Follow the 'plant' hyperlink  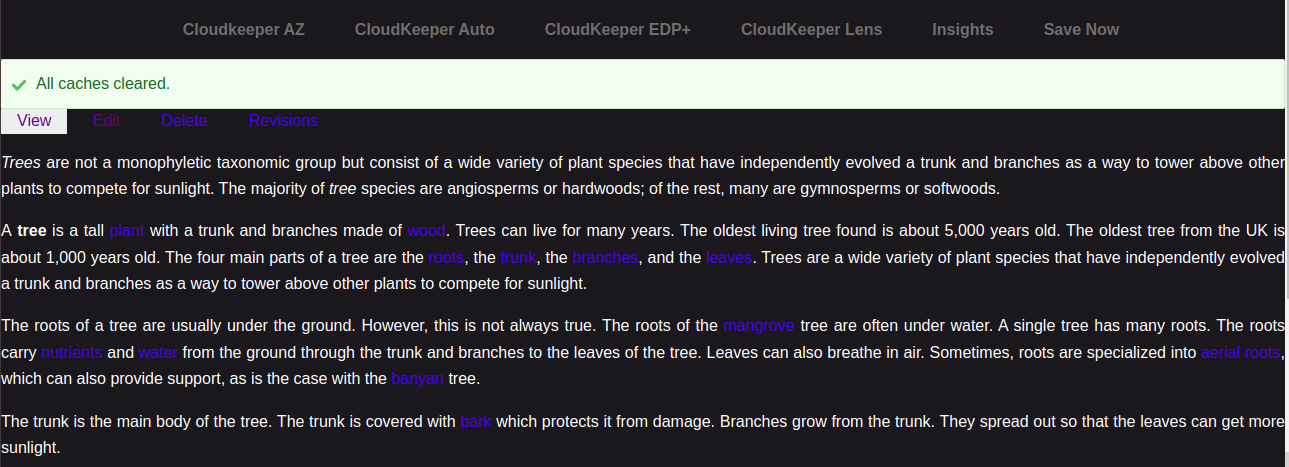coord(127,230)
